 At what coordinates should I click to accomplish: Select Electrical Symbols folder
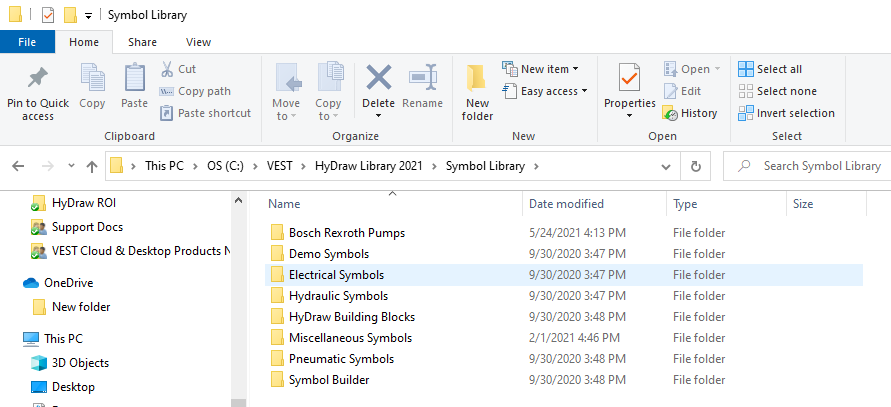564,275
